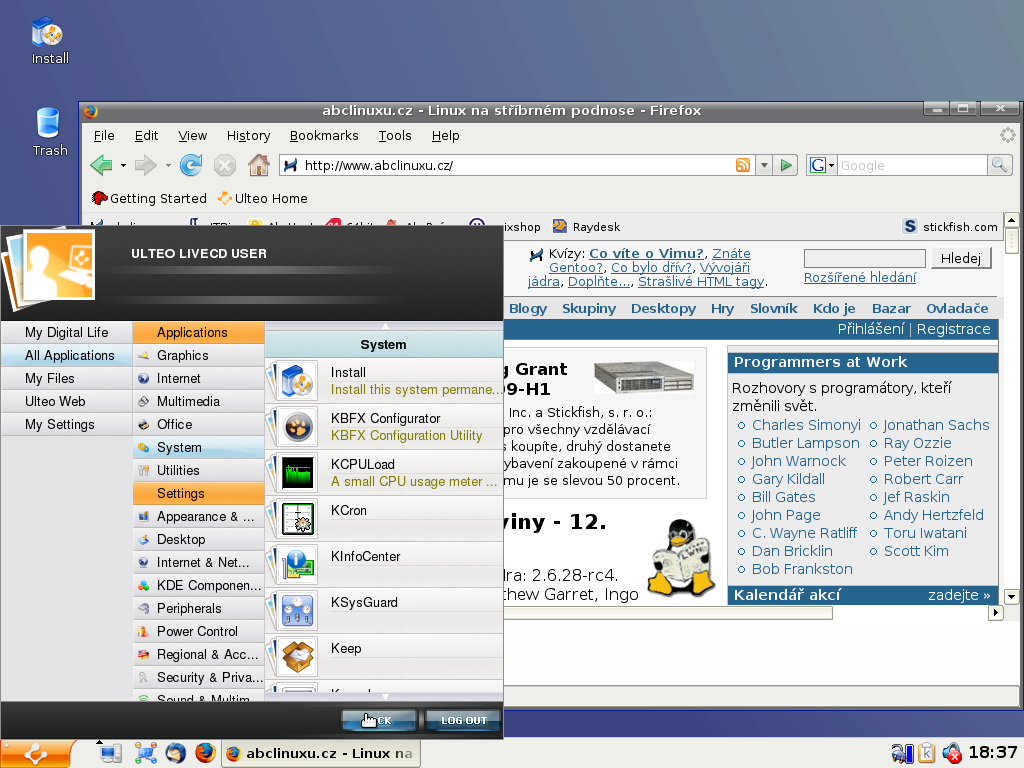Open My Settings in Ulteo menu
Image resolution: width=1024 pixels, height=768 pixels.
click(67, 424)
